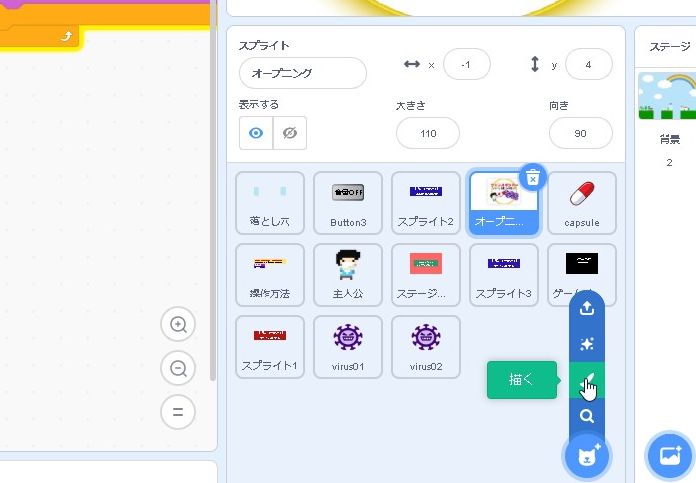Click the orange loop block arrow
This screenshot has height=483, width=696.
(66, 36)
